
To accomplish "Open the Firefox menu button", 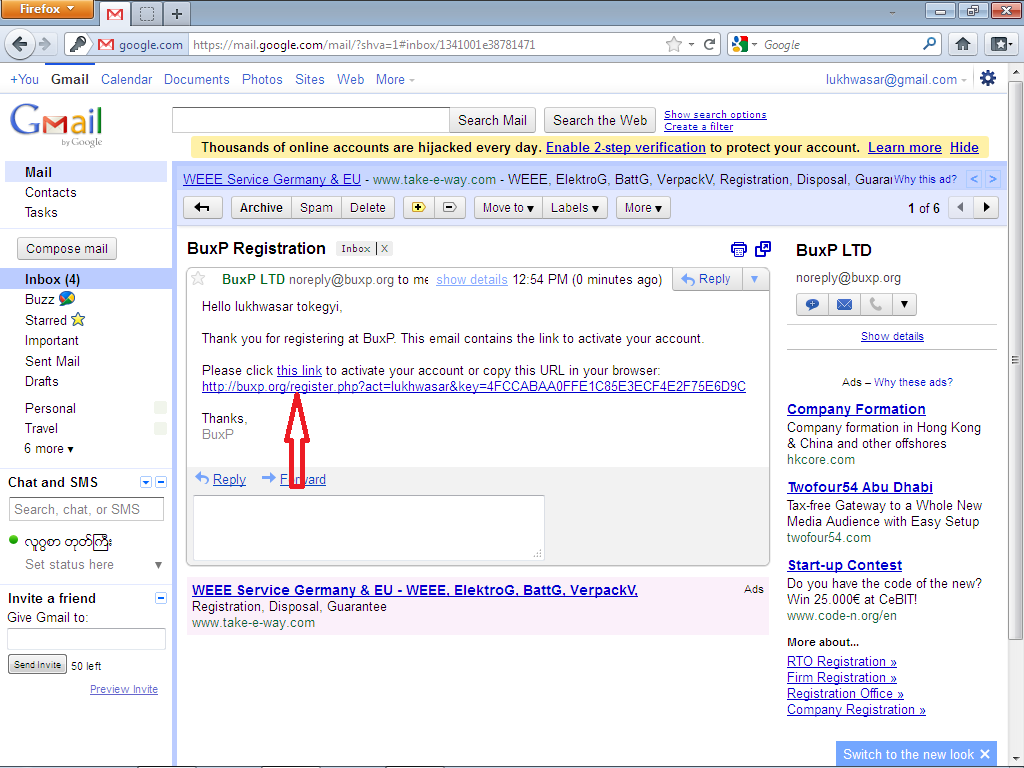I will coord(47,9).
